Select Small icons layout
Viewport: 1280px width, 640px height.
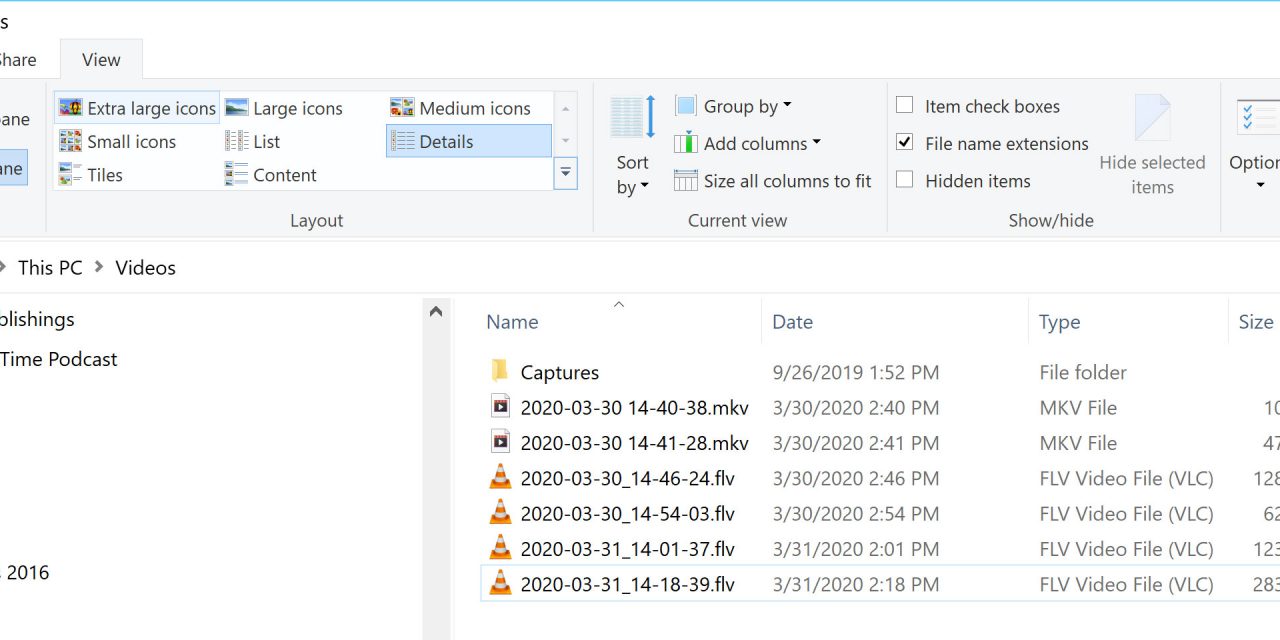118,141
